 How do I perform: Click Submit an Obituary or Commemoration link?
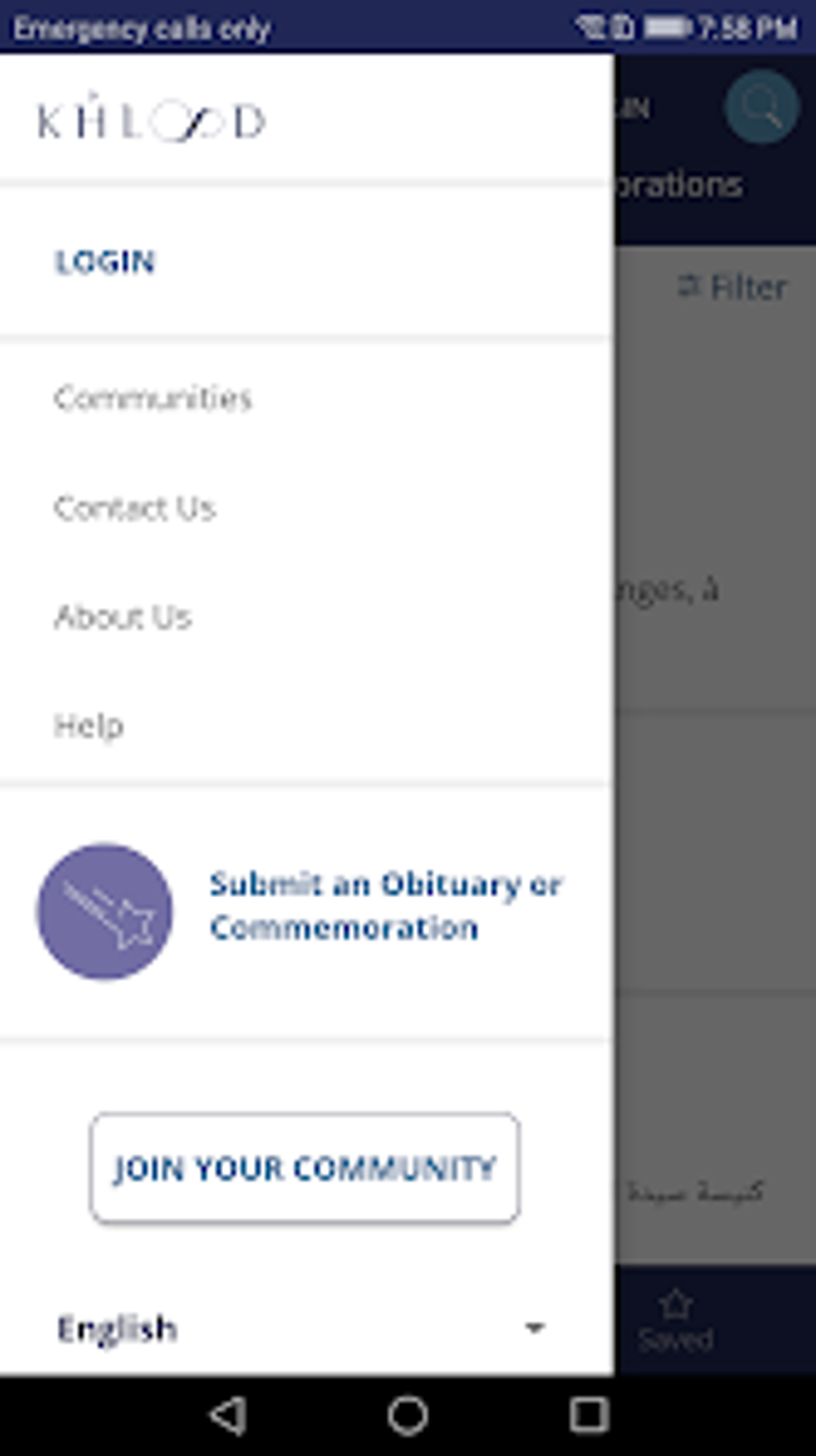pyautogui.click(x=385, y=905)
